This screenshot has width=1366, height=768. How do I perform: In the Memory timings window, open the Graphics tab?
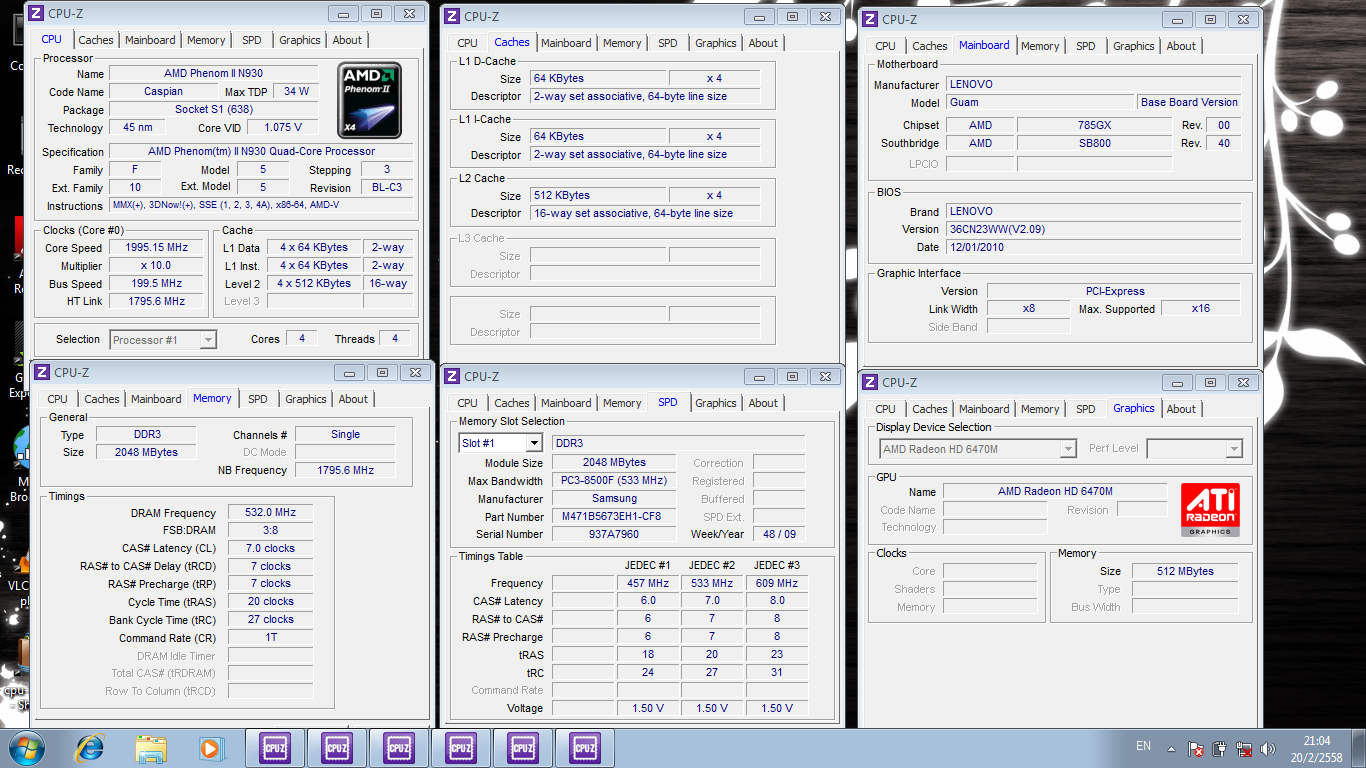click(x=306, y=399)
